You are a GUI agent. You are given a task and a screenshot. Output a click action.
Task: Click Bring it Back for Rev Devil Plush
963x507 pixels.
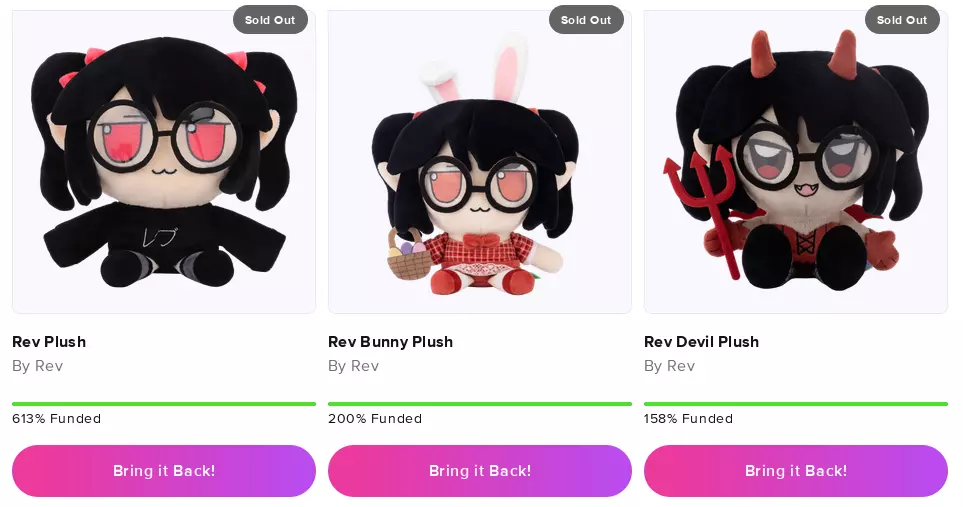click(x=796, y=471)
